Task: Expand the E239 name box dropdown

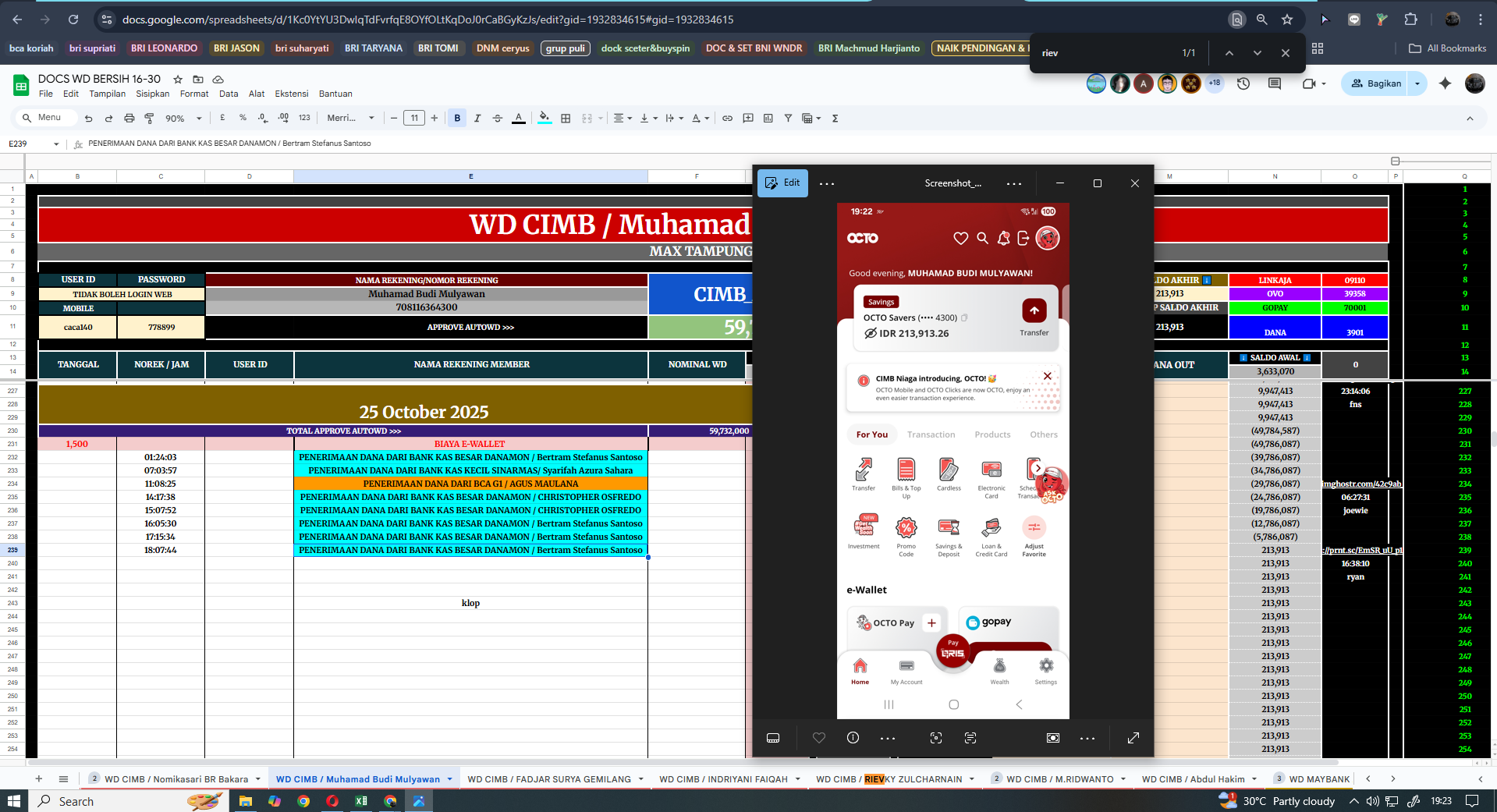Action: 56,144
